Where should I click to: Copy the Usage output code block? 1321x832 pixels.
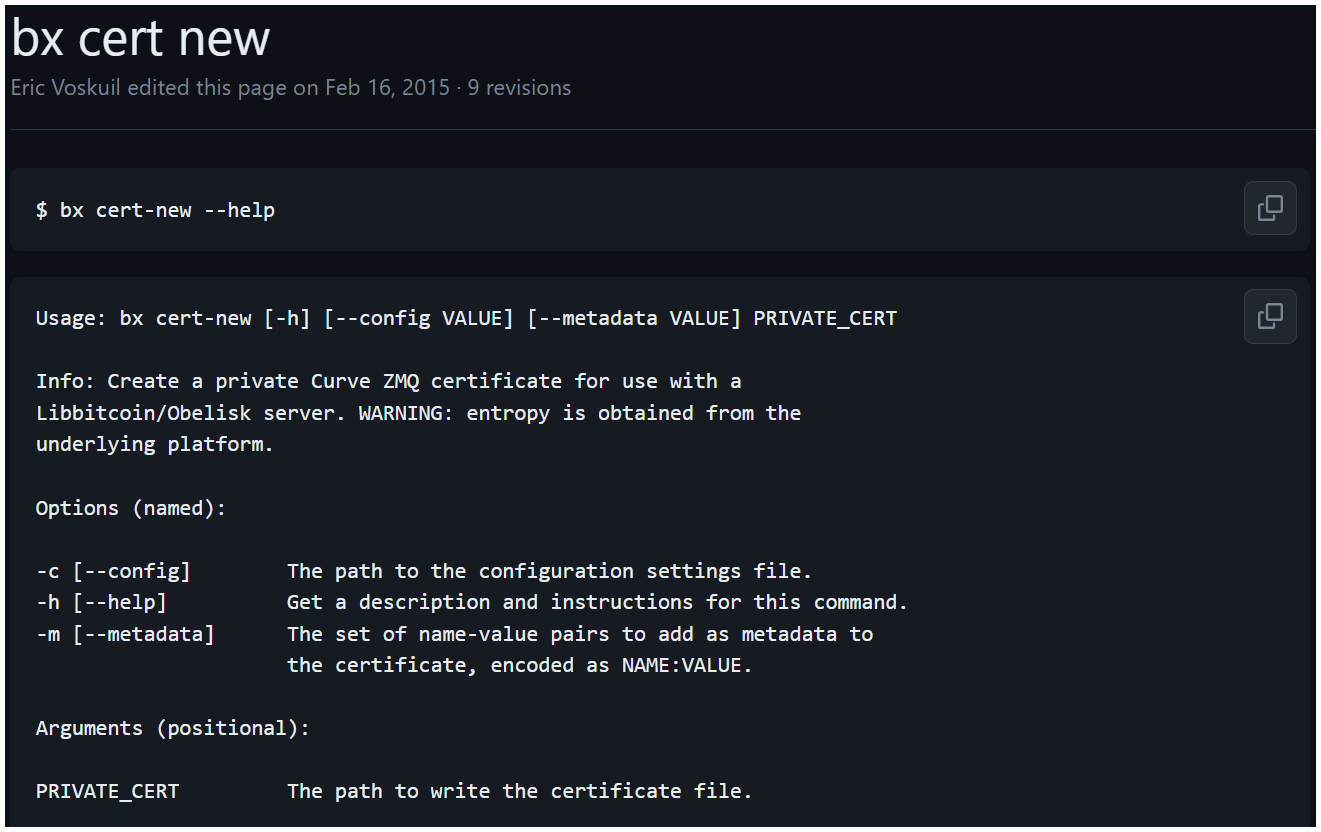tap(1270, 316)
